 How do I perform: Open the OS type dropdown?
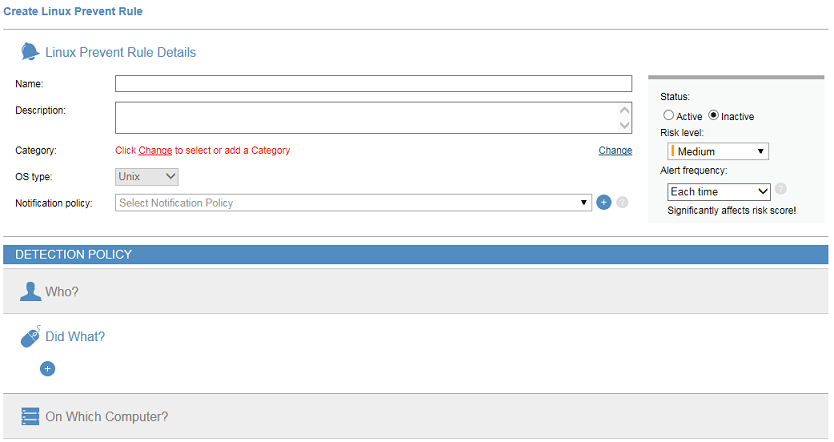click(x=147, y=177)
